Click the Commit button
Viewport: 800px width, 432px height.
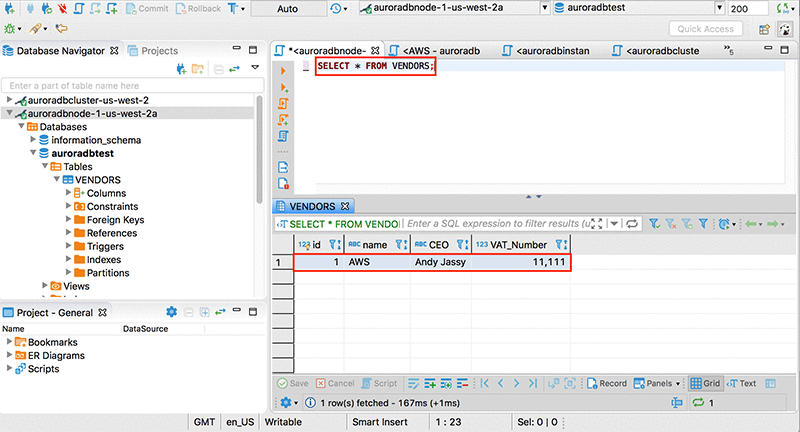click(147, 9)
